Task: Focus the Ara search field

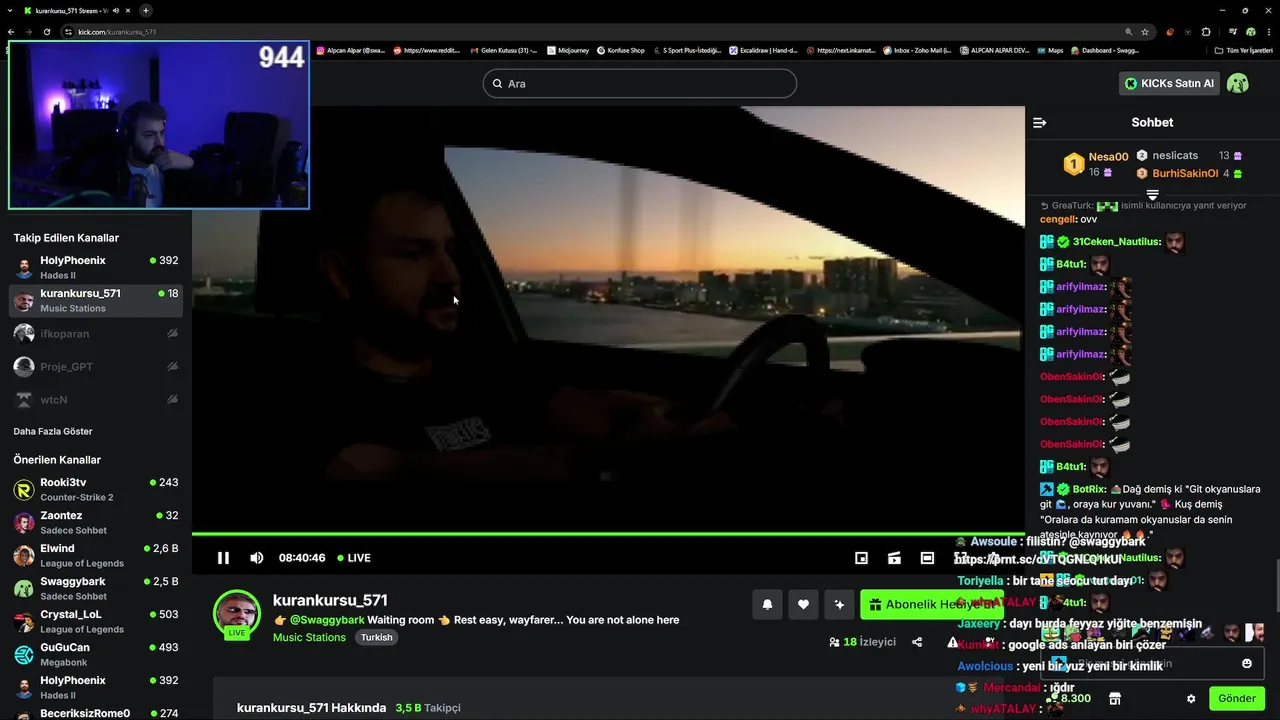Action: tap(640, 83)
